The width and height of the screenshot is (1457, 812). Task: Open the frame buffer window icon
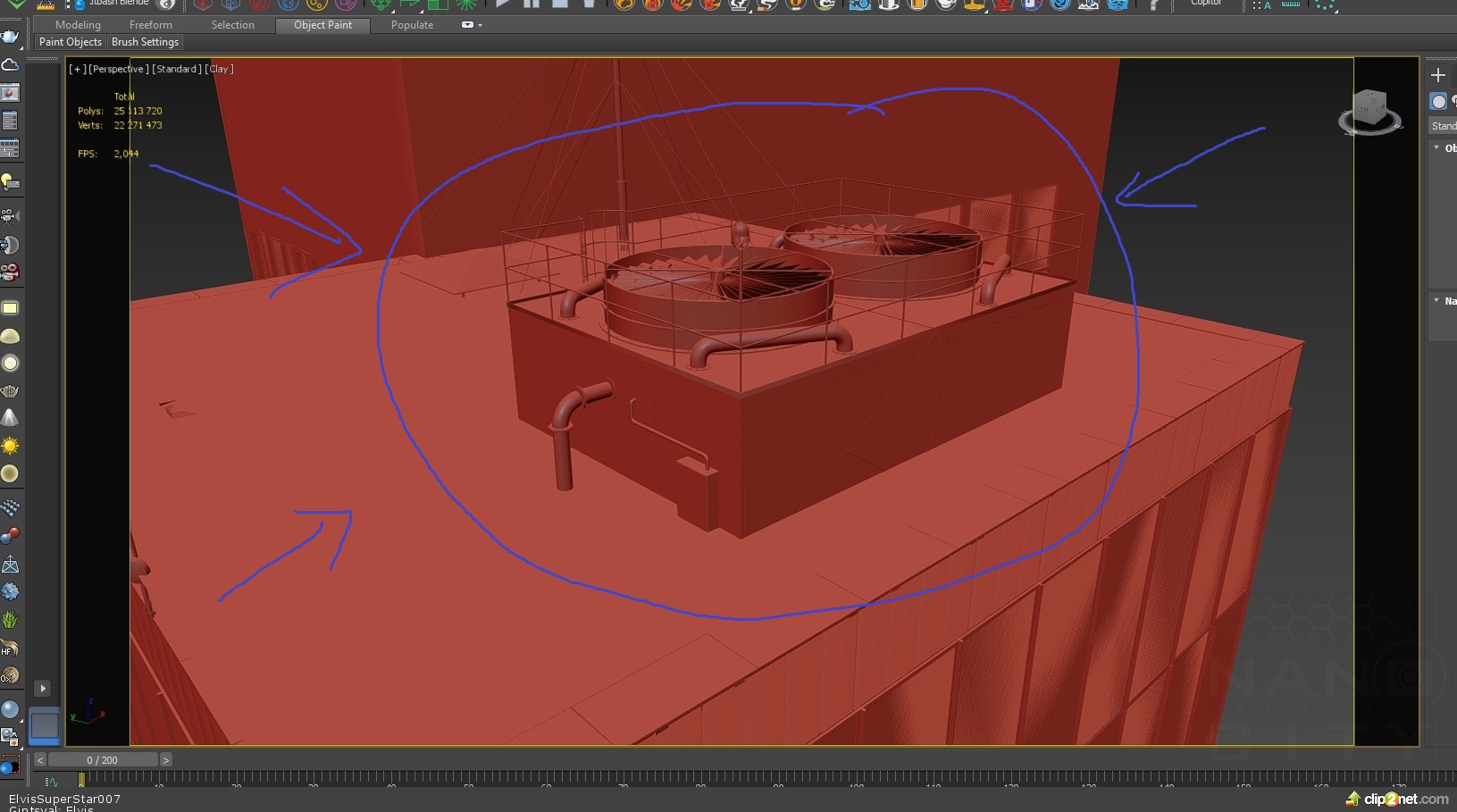pyautogui.click(x=10, y=93)
